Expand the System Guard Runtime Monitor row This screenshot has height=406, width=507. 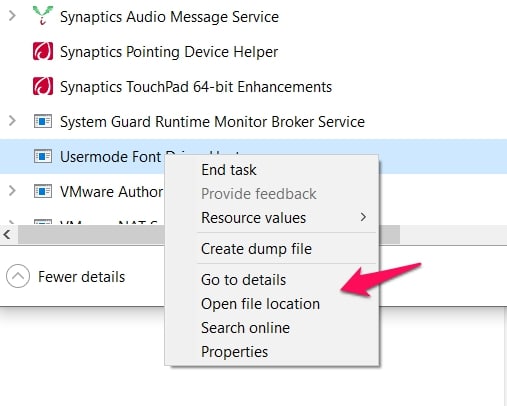click(12, 121)
